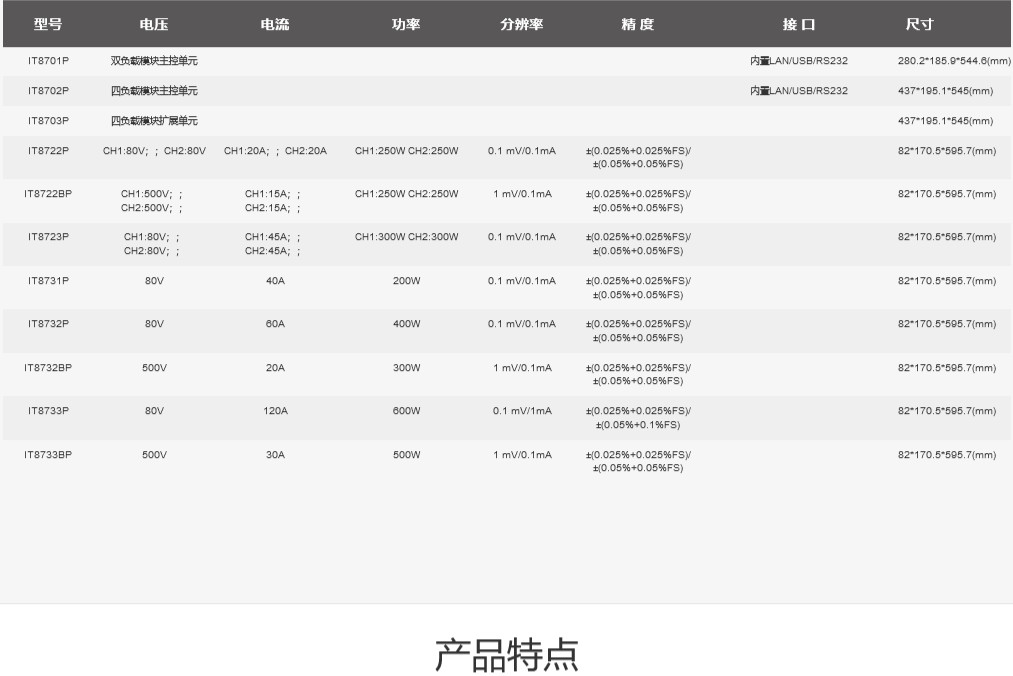Image resolution: width=1013 pixels, height=676 pixels.
Task: Click the 精度 column header
Action: tap(637, 25)
